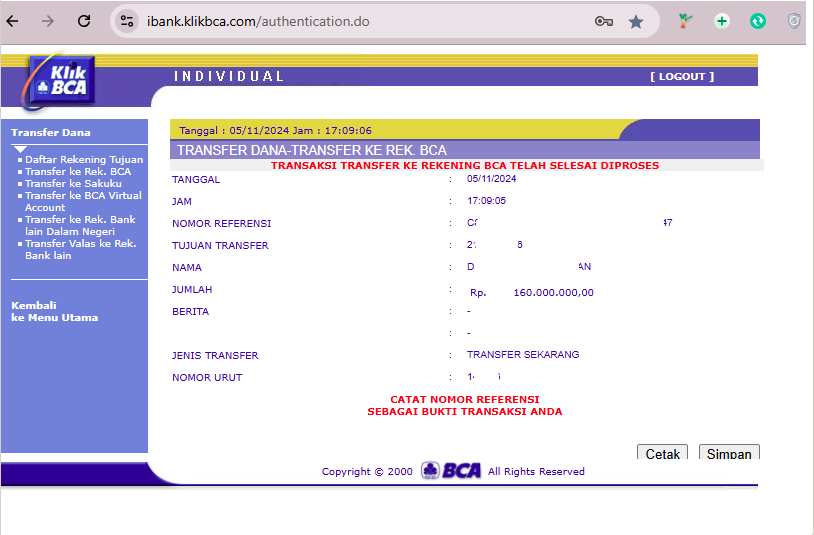Open Transfer Valas ke Rek. Bank lain
The width and height of the screenshot is (814, 535).
tap(80, 249)
